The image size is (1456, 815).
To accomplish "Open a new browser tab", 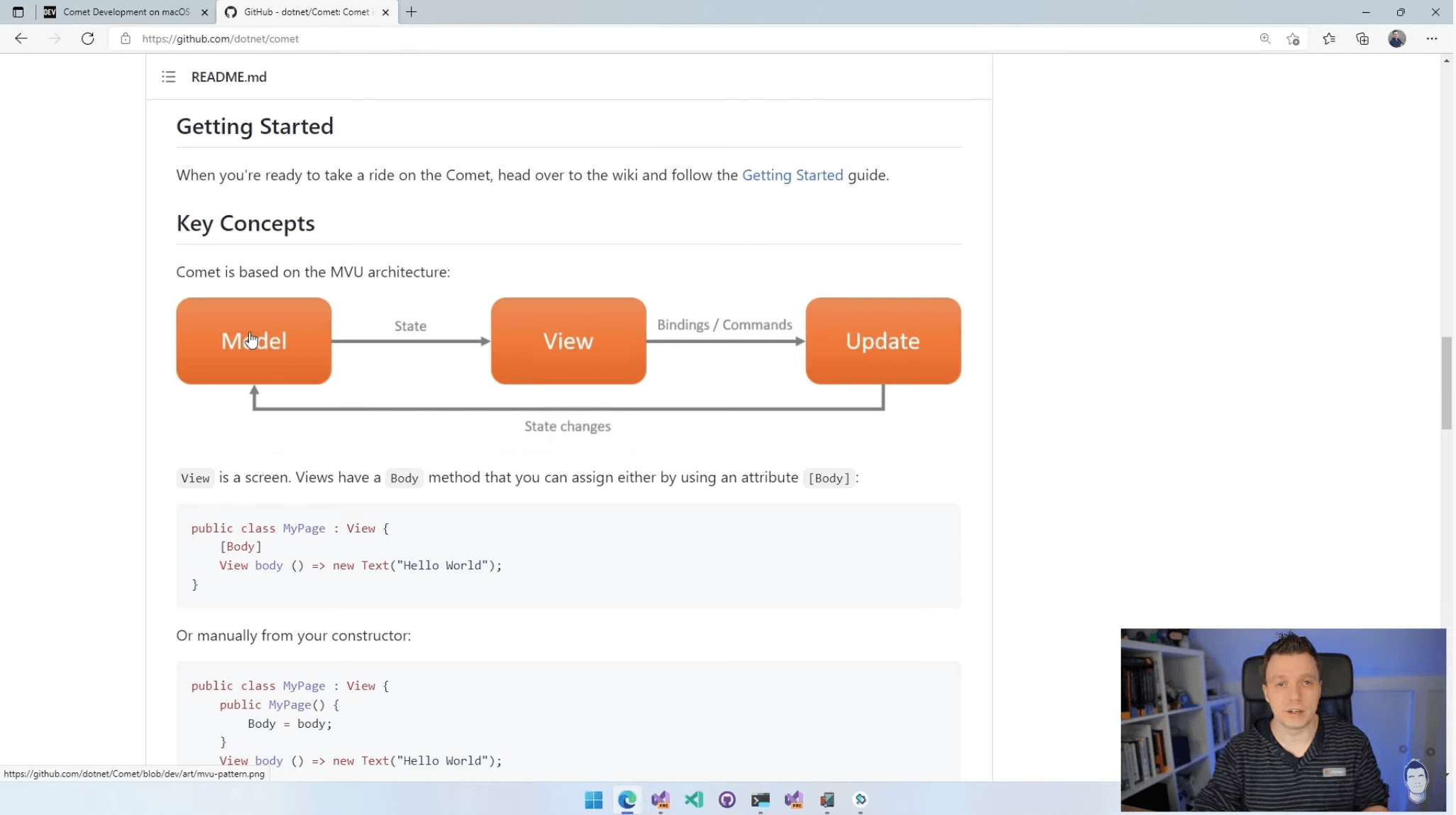I will click(x=412, y=12).
